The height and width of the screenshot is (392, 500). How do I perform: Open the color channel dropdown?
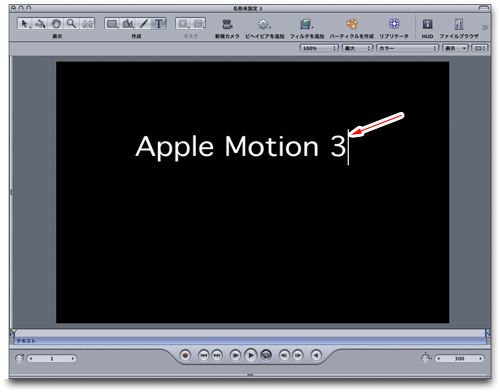click(x=407, y=48)
